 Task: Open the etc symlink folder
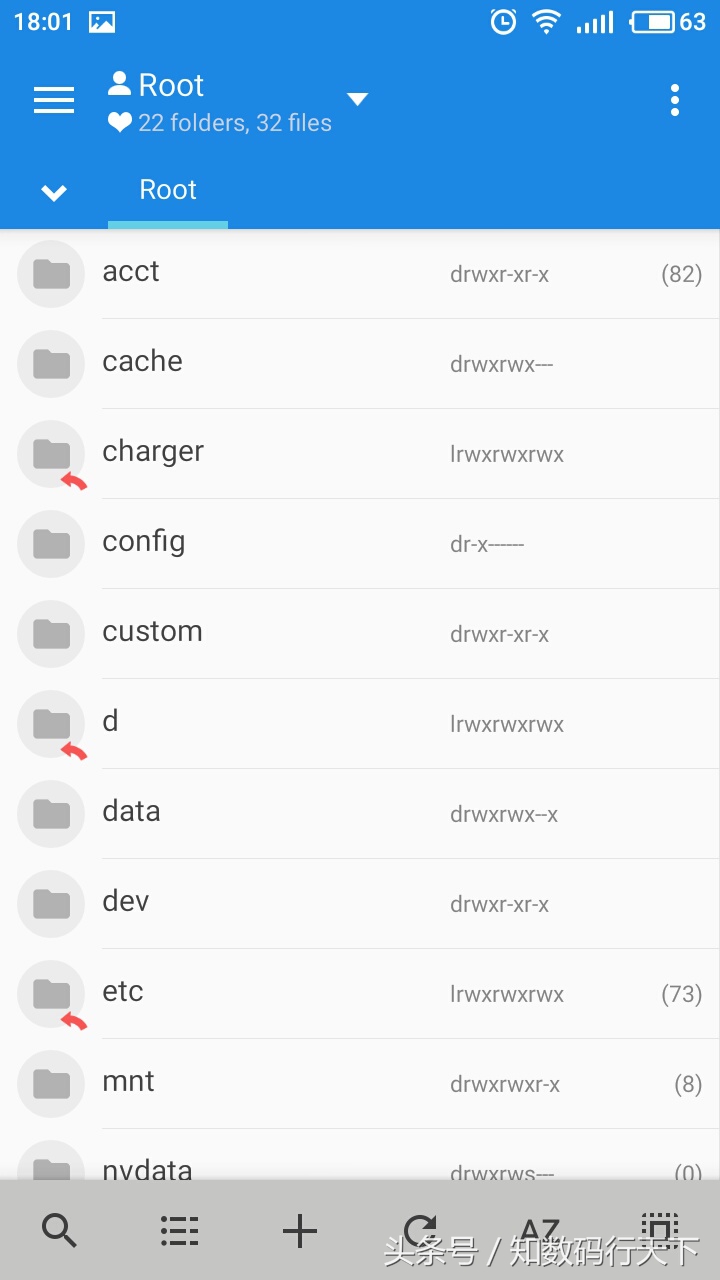[123, 992]
